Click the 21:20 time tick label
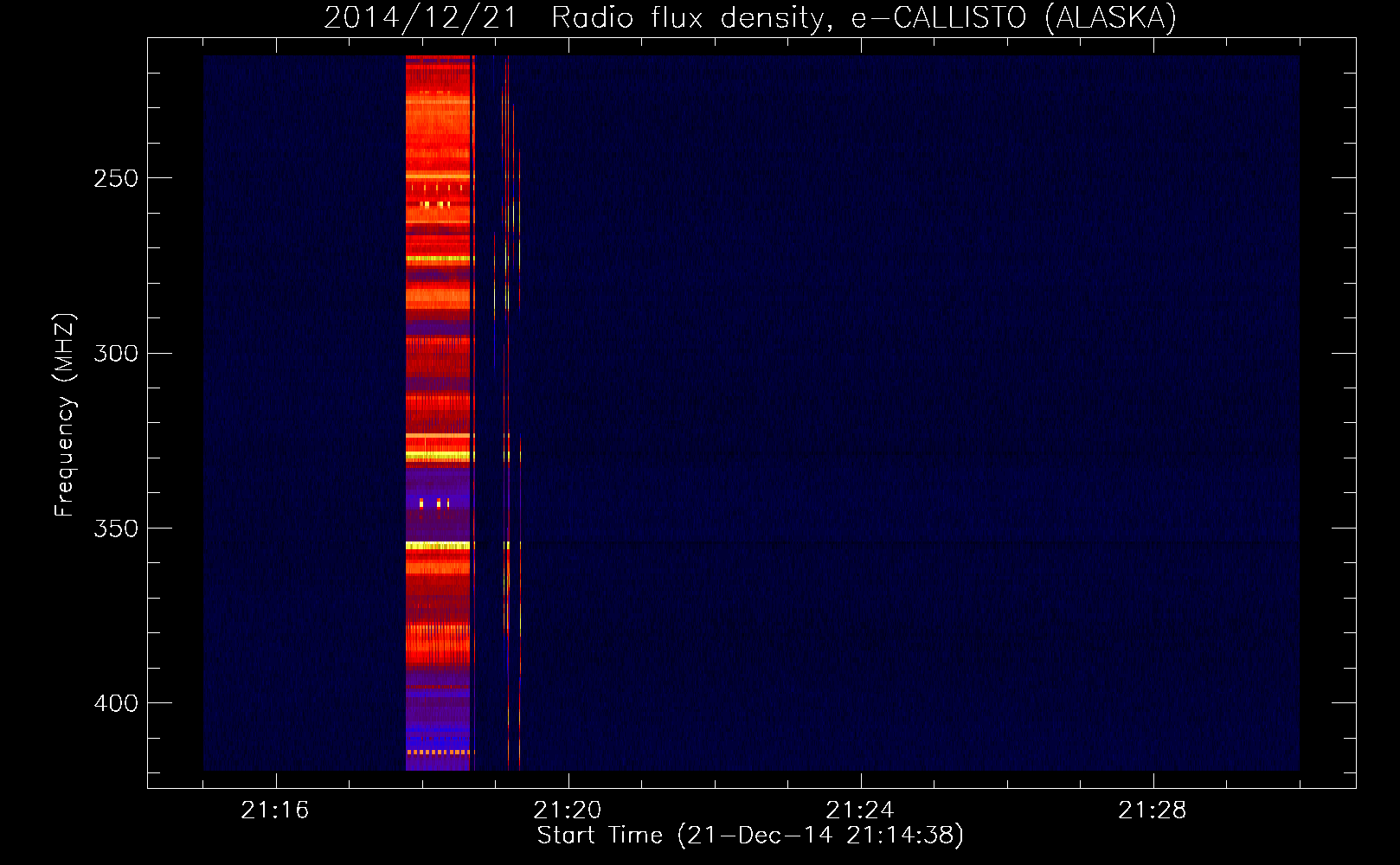The image size is (1400, 865). click(568, 811)
